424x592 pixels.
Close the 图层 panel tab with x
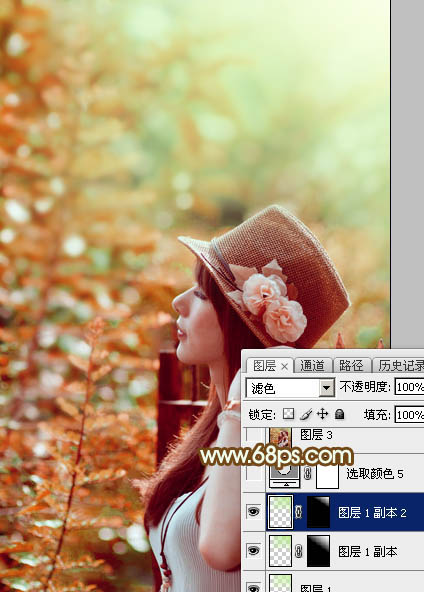click(x=285, y=366)
